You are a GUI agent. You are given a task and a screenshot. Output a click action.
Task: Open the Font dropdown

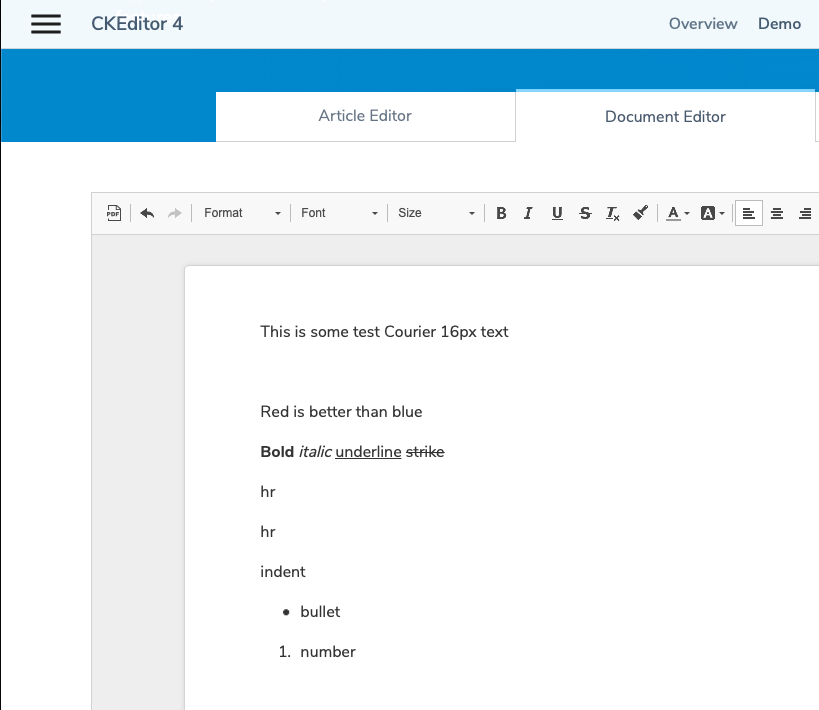339,213
